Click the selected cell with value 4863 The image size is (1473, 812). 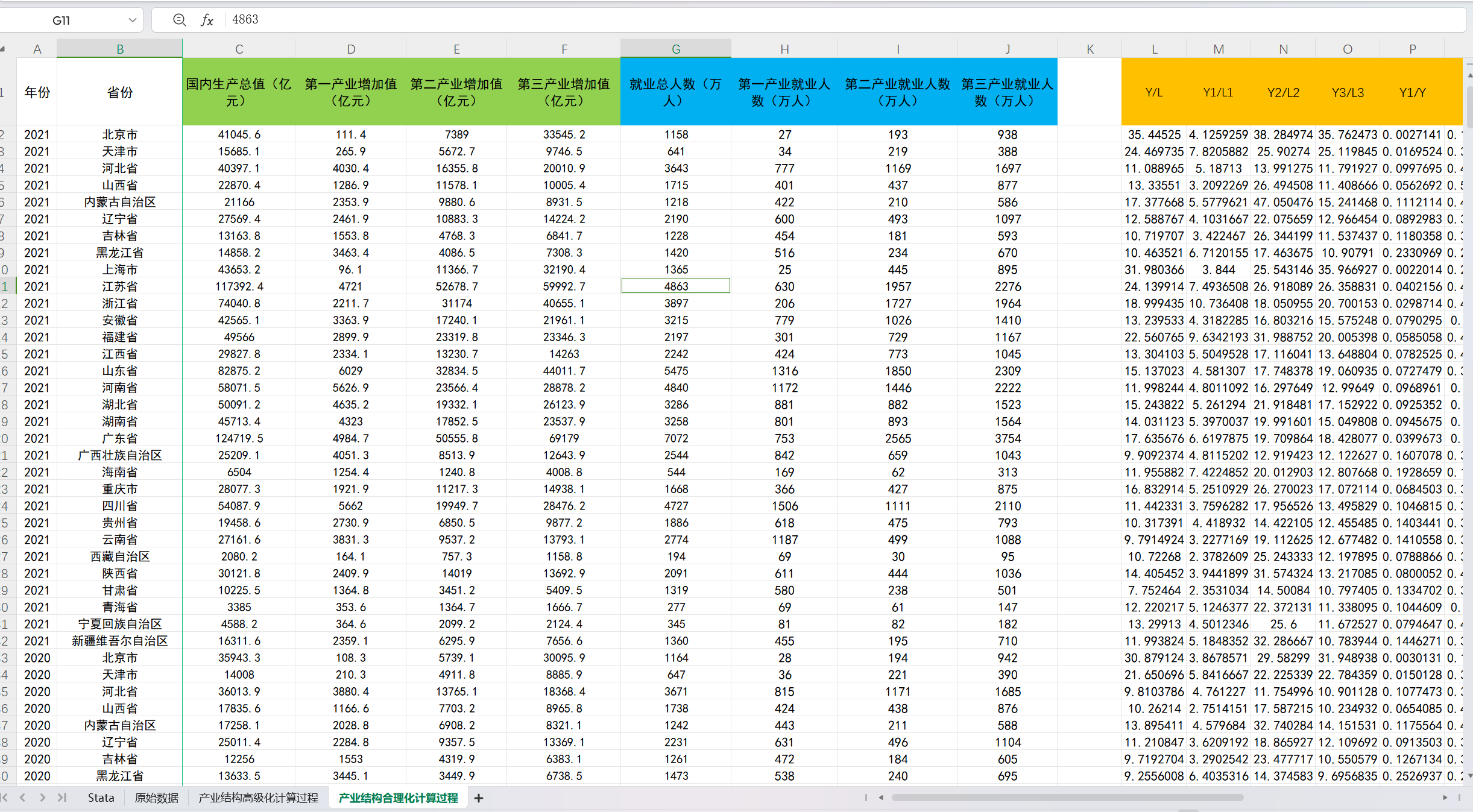pyautogui.click(x=676, y=286)
